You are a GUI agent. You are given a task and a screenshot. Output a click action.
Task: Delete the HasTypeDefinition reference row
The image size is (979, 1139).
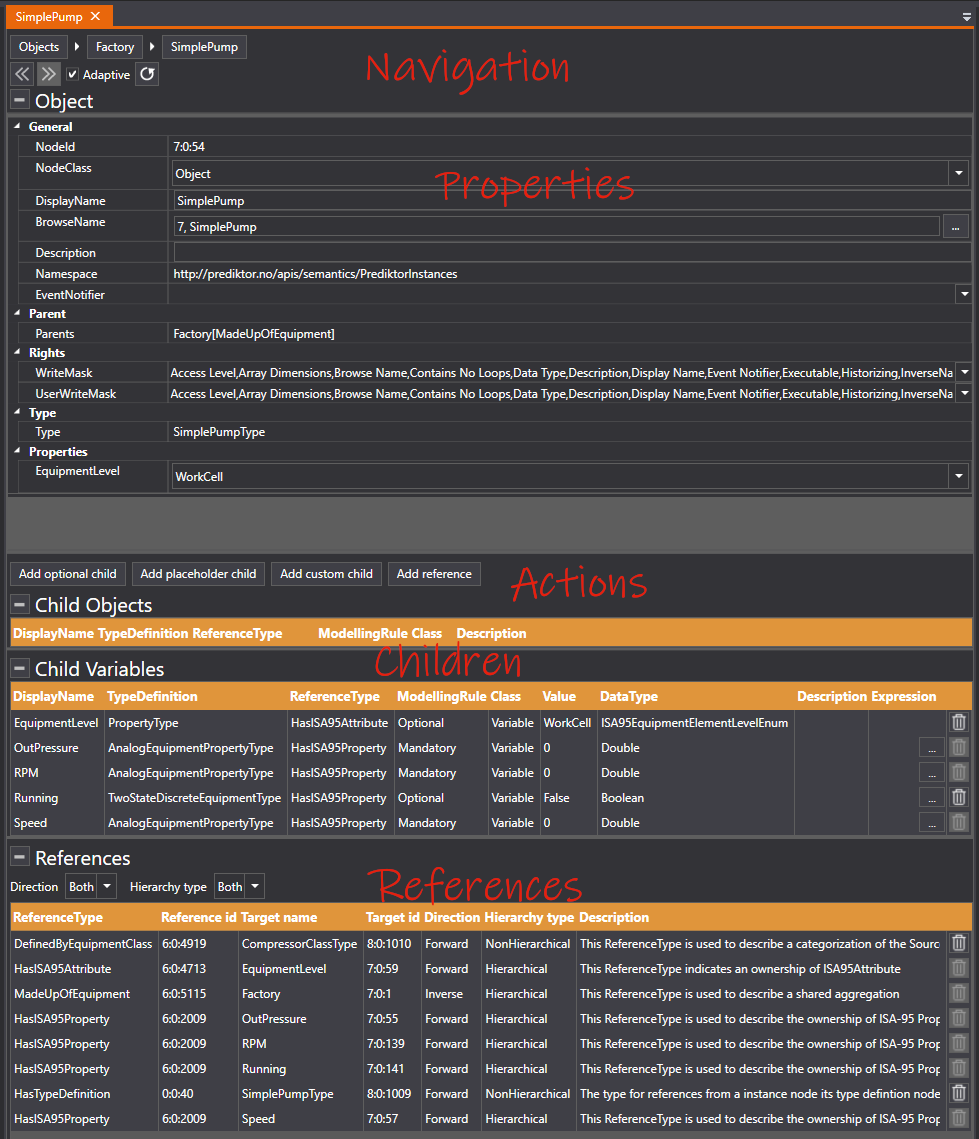958,1093
